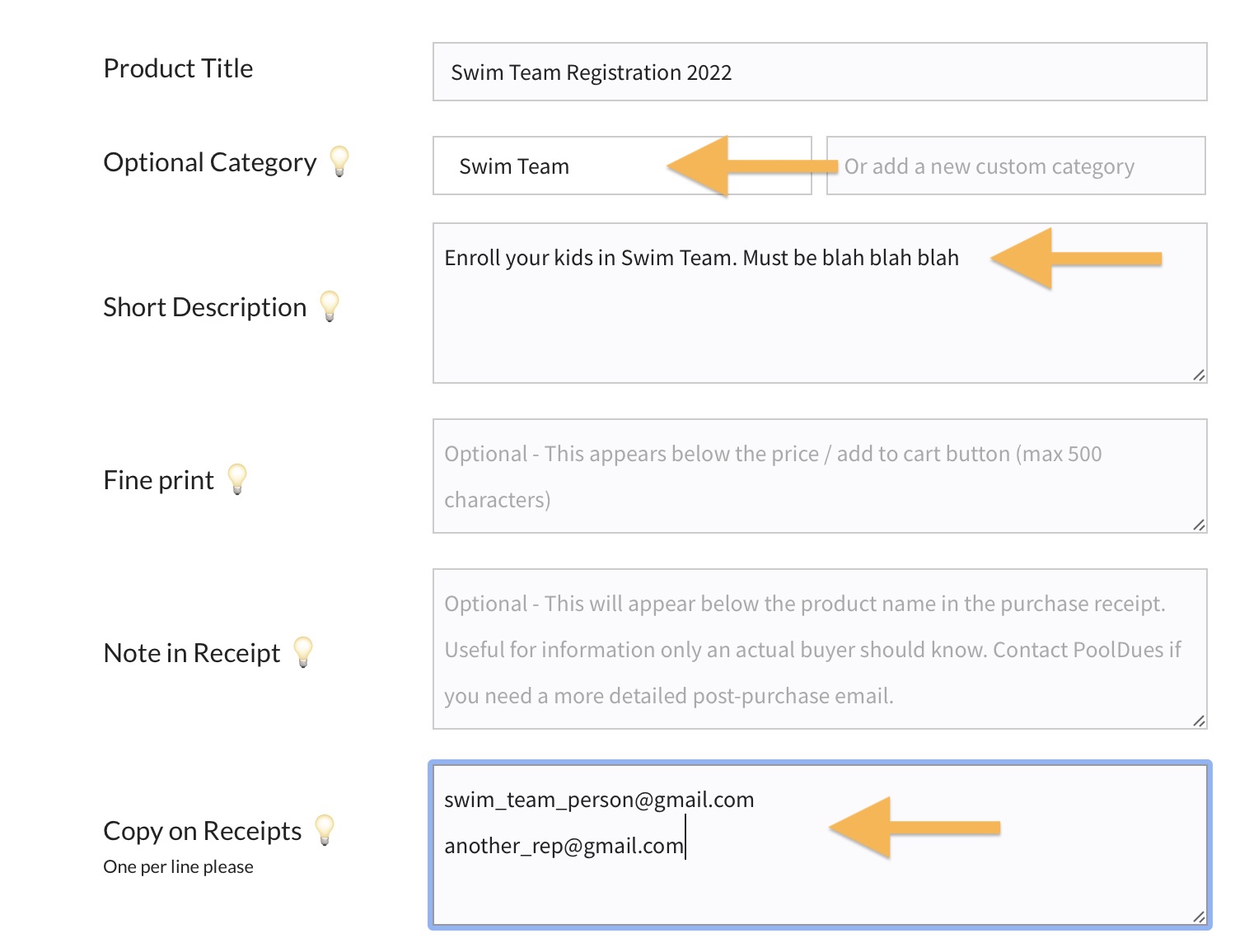Click the Short Description lightbulb tip icon

330,306
